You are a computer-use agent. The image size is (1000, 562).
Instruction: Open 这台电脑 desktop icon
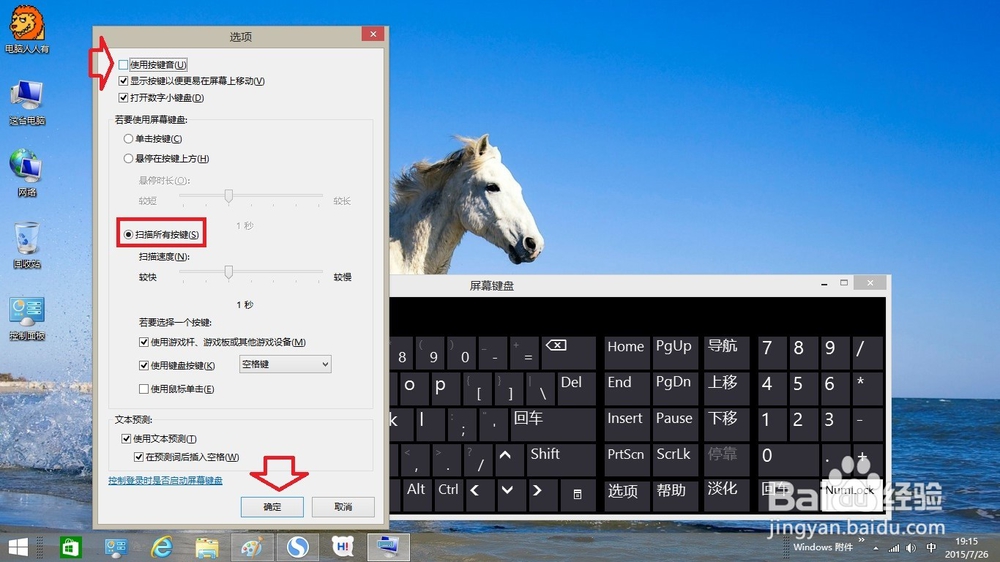coord(27,103)
